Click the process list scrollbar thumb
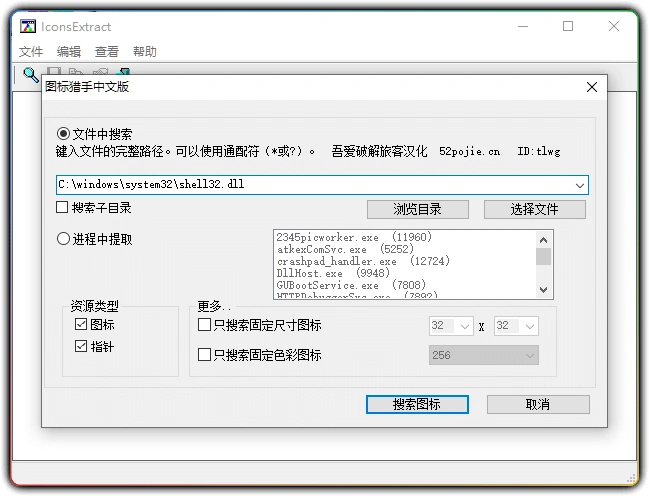 [543, 256]
